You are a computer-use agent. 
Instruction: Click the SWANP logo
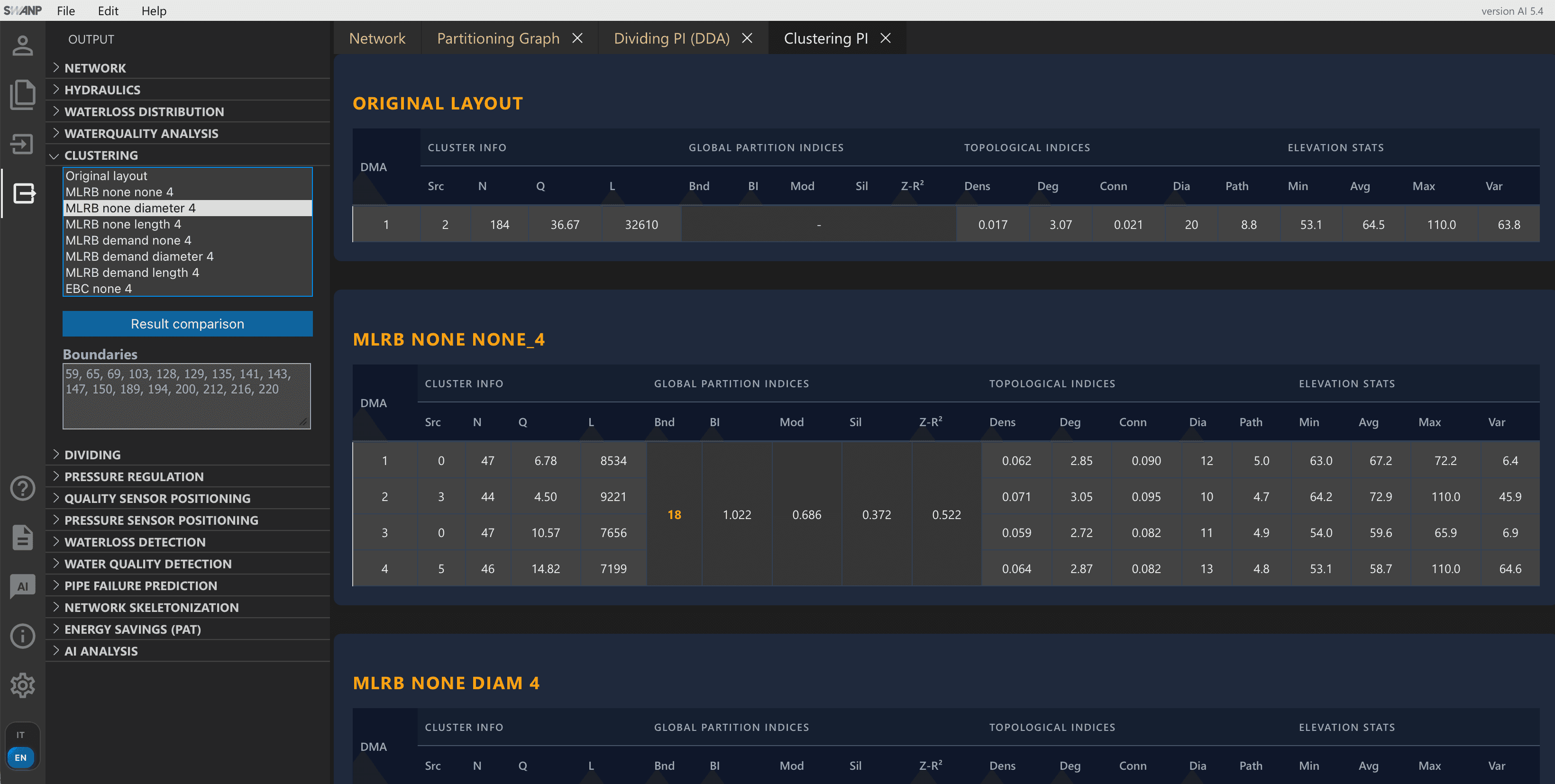click(x=22, y=10)
